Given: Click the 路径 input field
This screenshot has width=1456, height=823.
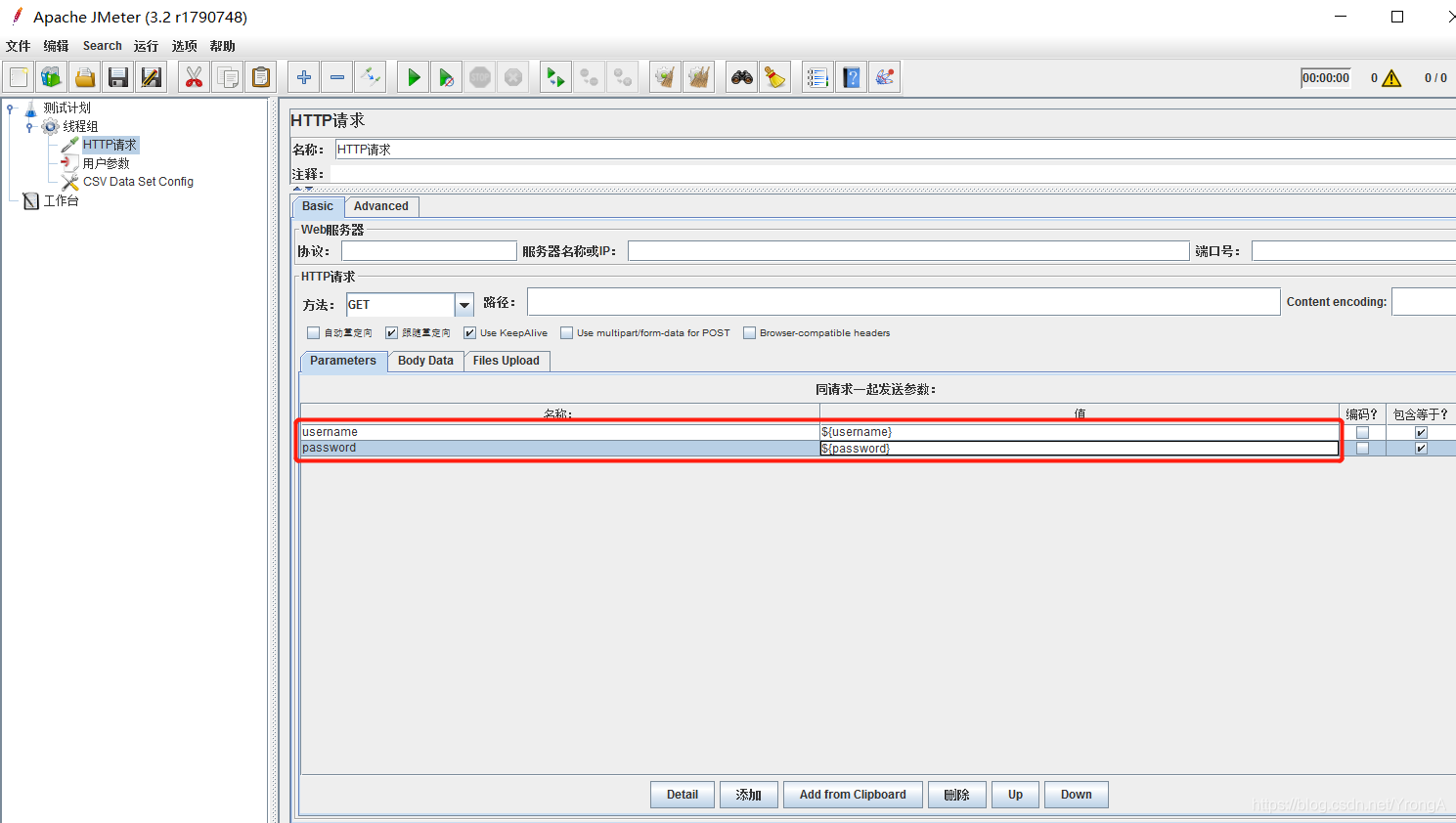Looking at the screenshot, I should 904,302.
